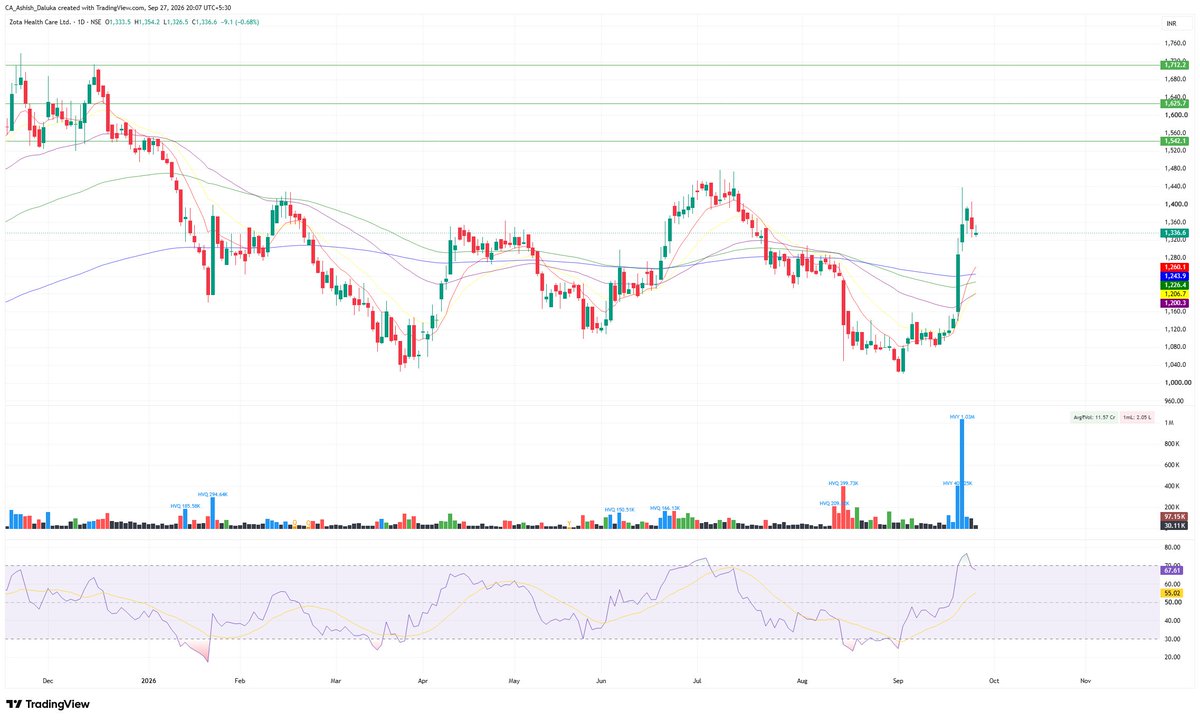1200x720 pixels.
Task: Click the 1,760.0 tick on price axis
Action: pyautogui.click(x=1175, y=44)
